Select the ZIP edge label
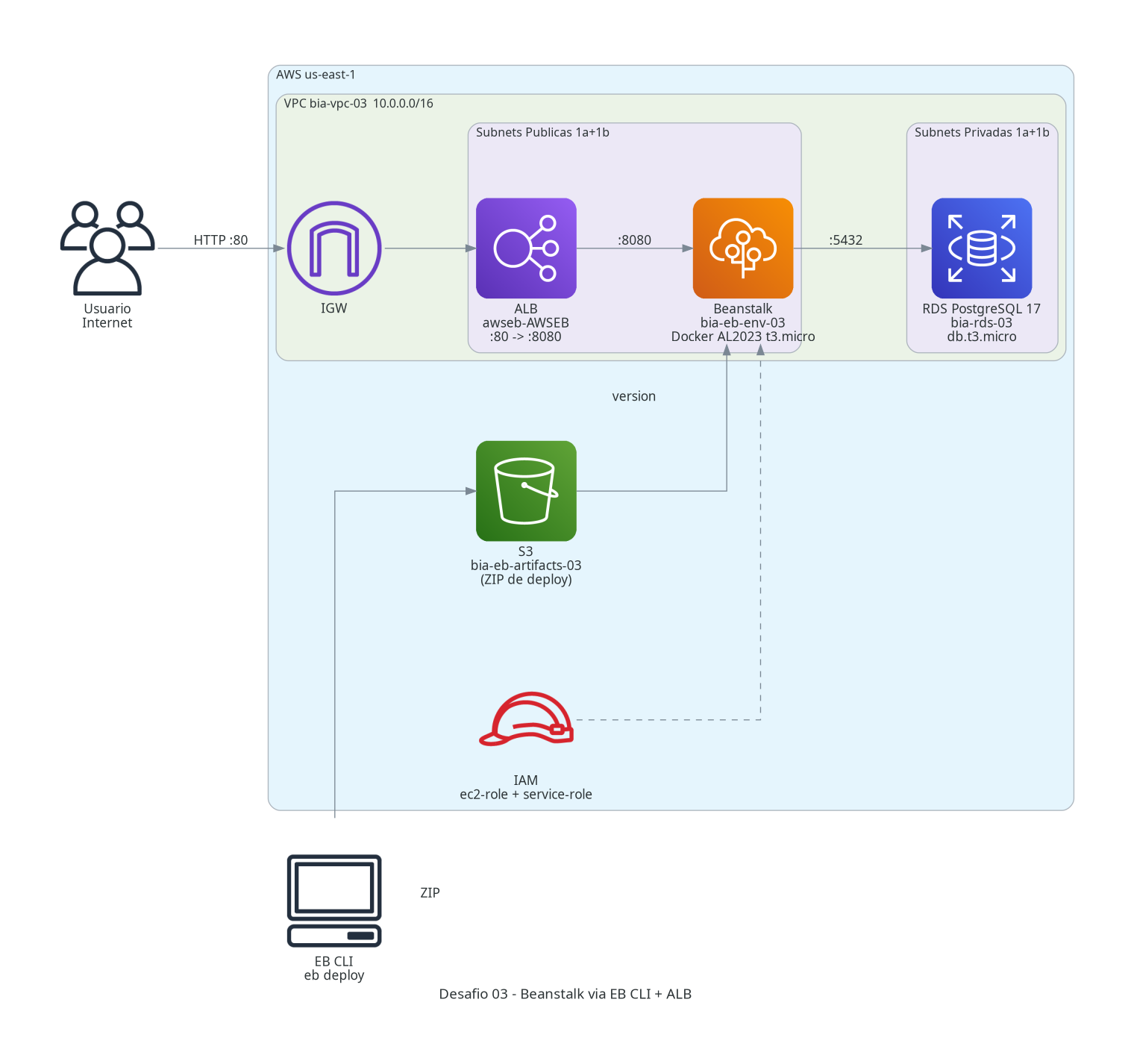The image size is (1131, 1064). pyautogui.click(x=430, y=892)
